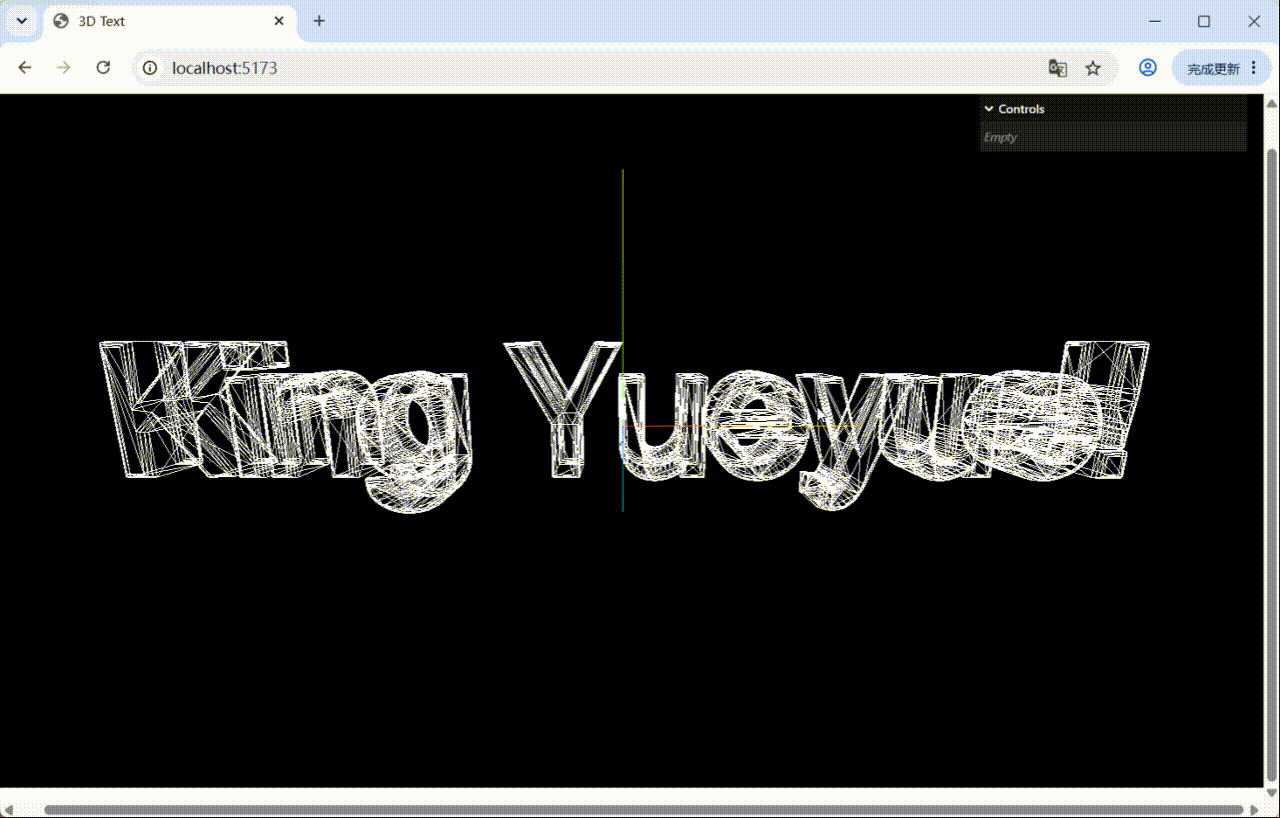Reload the localhost page
Viewport: 1280px width, 818px height.
click(103, 68)
